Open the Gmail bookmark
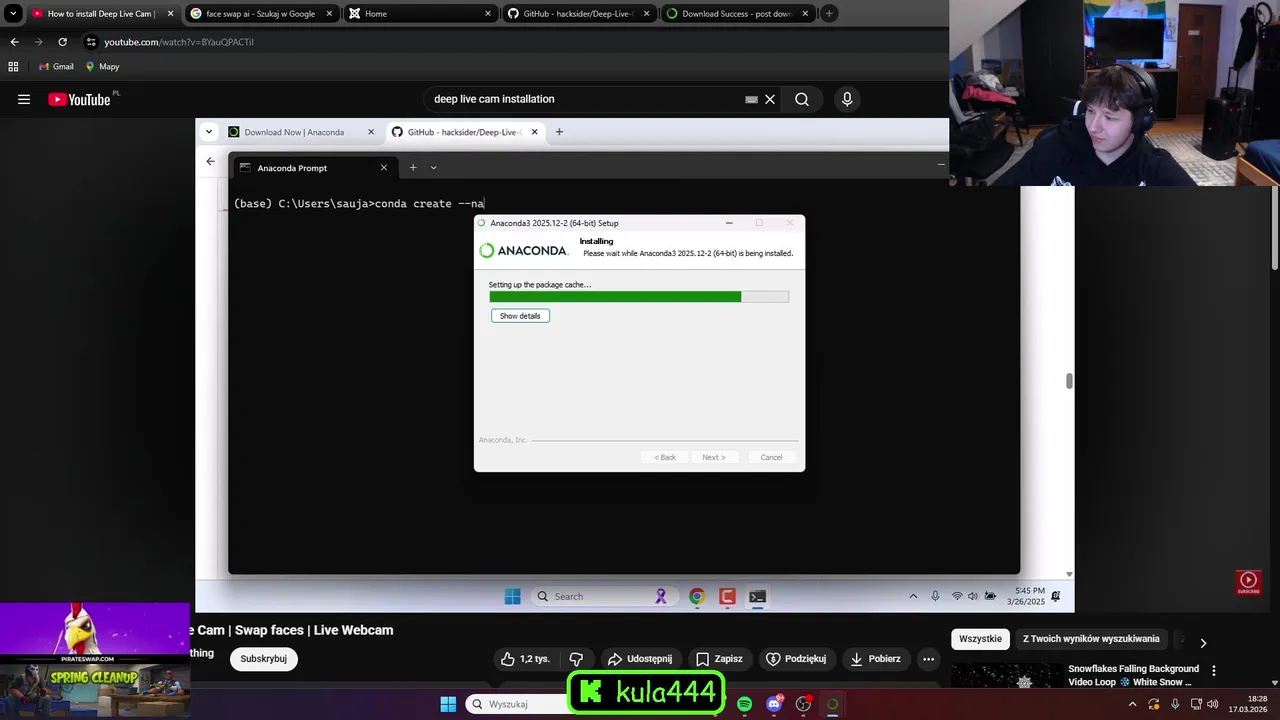Image resolution: width=1280 pixels, height=720 pixels. point(56,66)
